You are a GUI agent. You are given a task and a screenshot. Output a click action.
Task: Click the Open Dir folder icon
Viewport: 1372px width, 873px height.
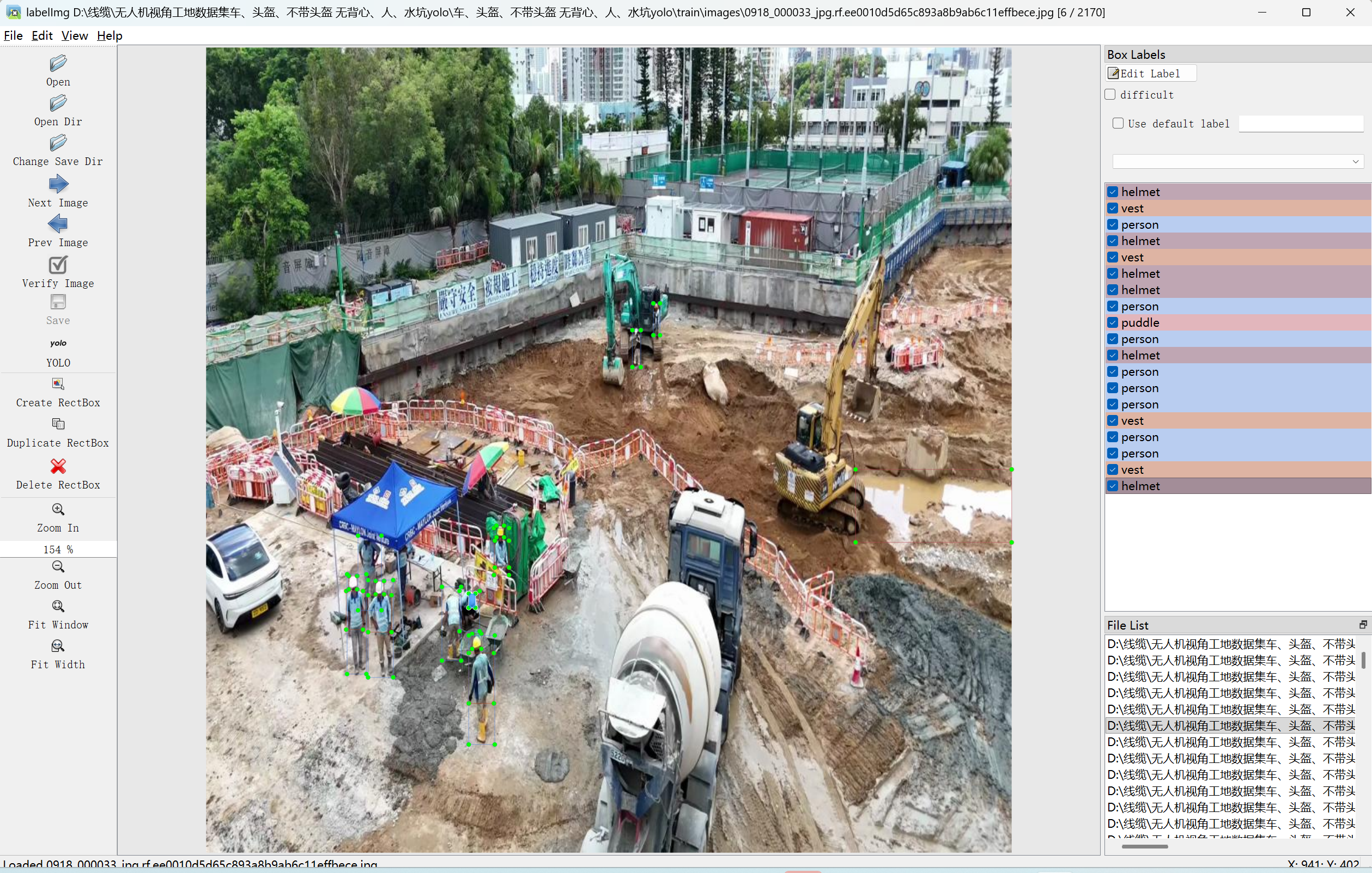point(58,103)
